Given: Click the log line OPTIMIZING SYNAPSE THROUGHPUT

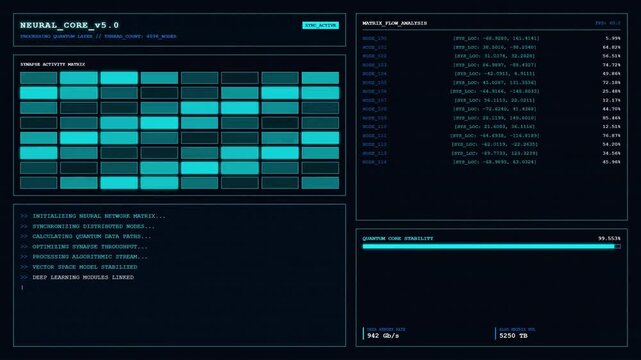Looking at the screenshot, I should 84,247.
